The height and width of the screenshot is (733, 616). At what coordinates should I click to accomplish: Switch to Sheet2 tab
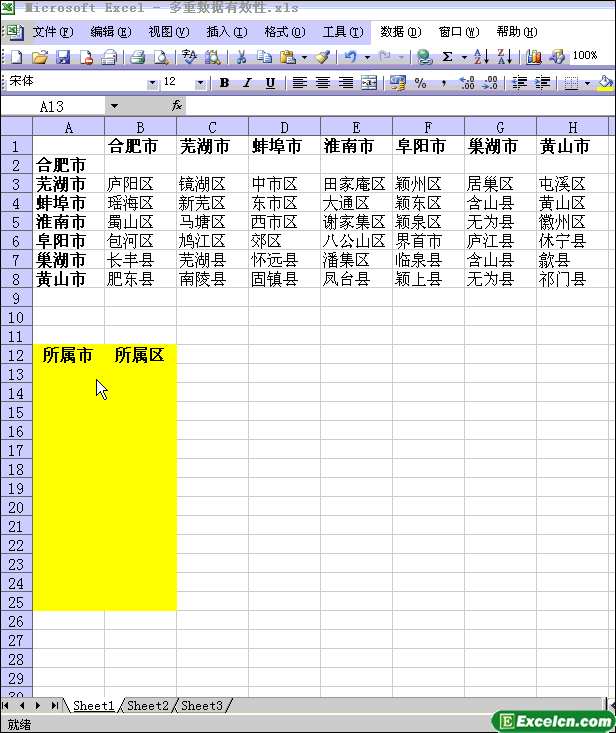pyautogui.click(x=148, y=705)
